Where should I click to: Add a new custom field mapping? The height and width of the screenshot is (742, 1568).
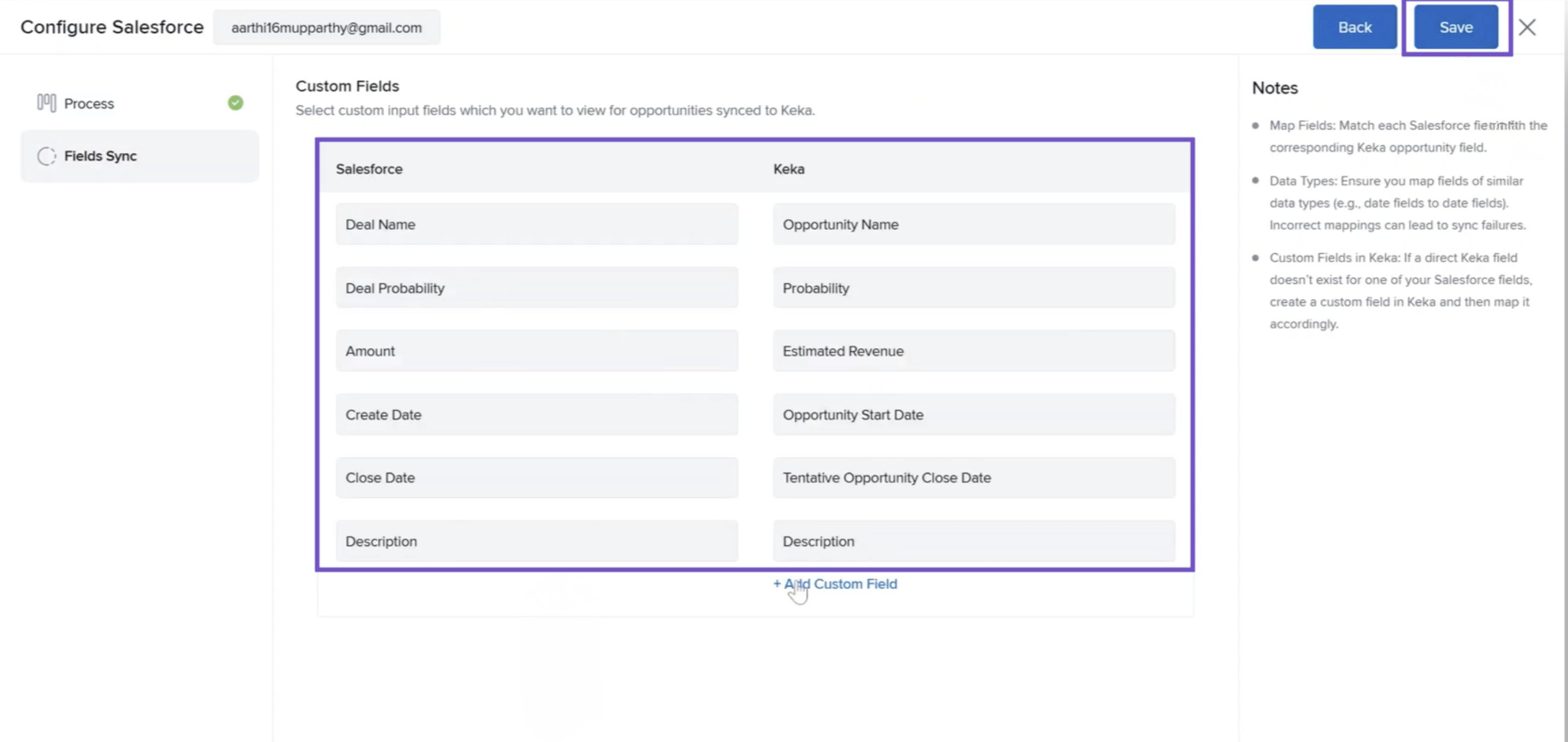[835, 584]
